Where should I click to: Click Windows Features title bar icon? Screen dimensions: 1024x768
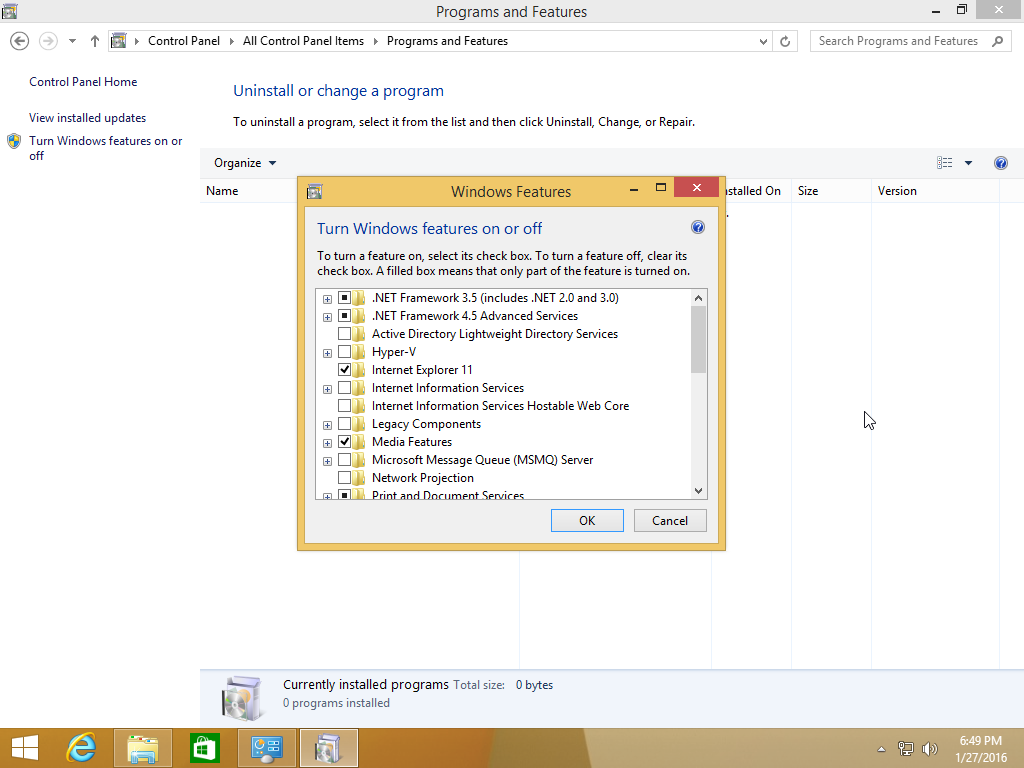click(x=315, y=191)
